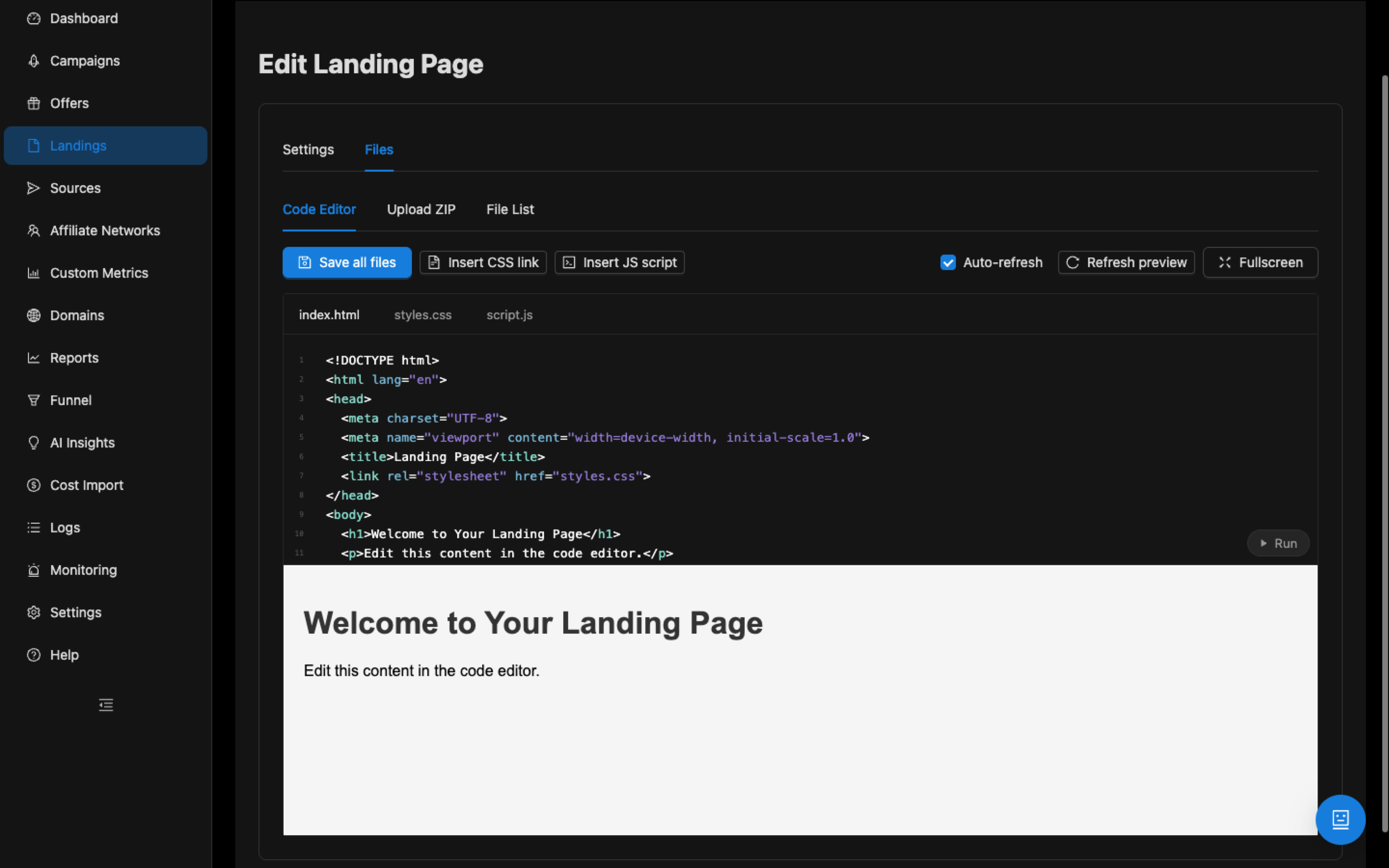This screenshot has height=868, width=1389.
Task: Click Refresh preview button
Action: click(x=1126, y=262)
